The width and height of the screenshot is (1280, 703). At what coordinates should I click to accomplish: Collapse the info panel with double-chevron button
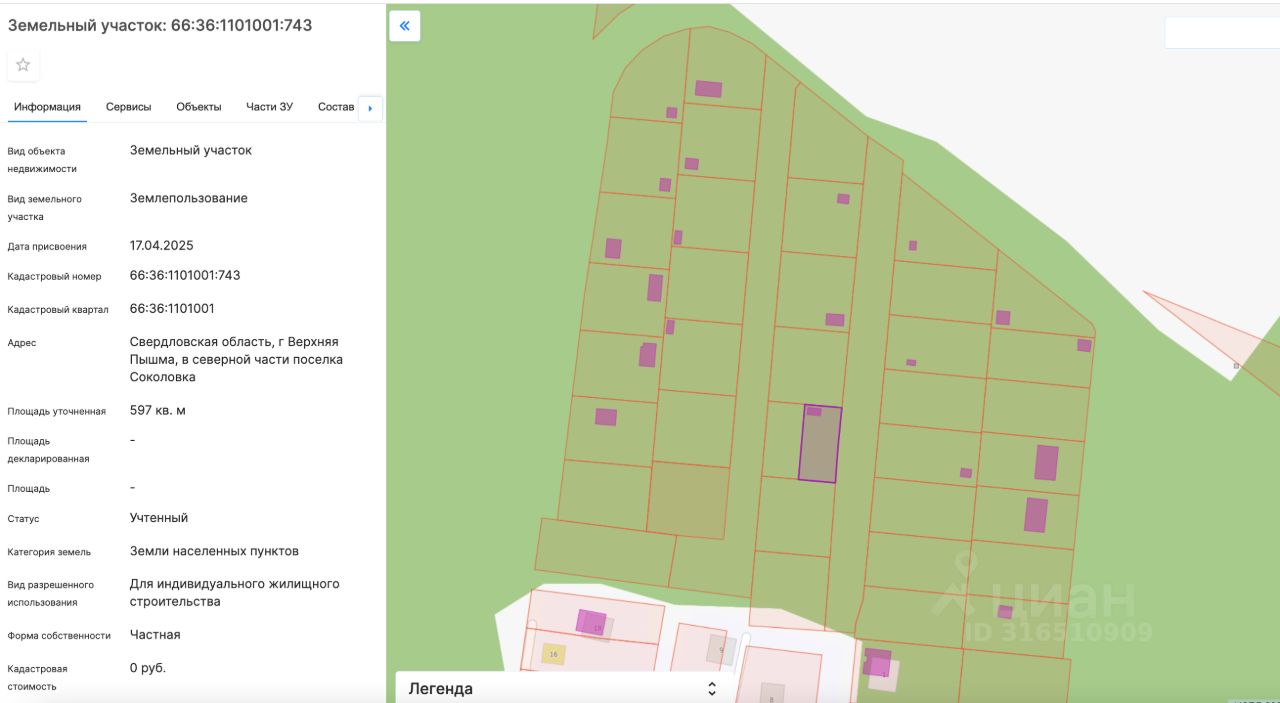click(x=405, y=26)
